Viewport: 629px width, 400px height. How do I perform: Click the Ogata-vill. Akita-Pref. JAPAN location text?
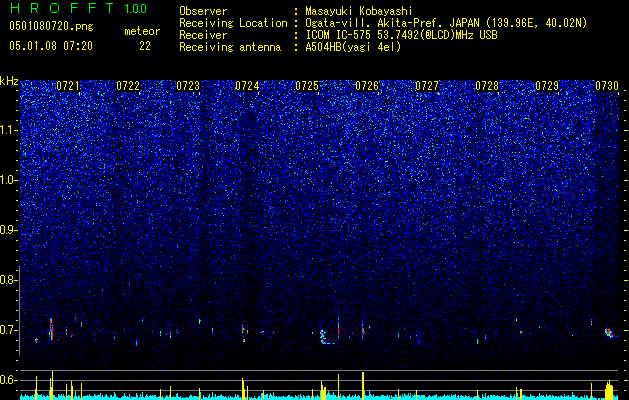point(446,23)
